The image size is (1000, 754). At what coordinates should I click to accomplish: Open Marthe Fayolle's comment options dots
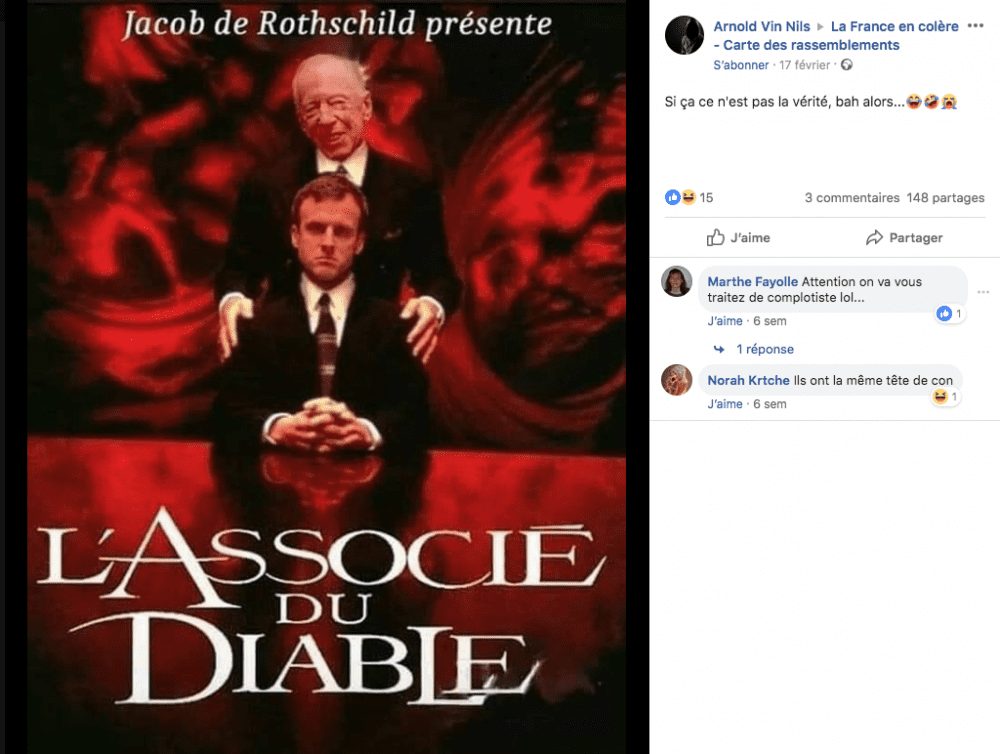tap(983, 292)
